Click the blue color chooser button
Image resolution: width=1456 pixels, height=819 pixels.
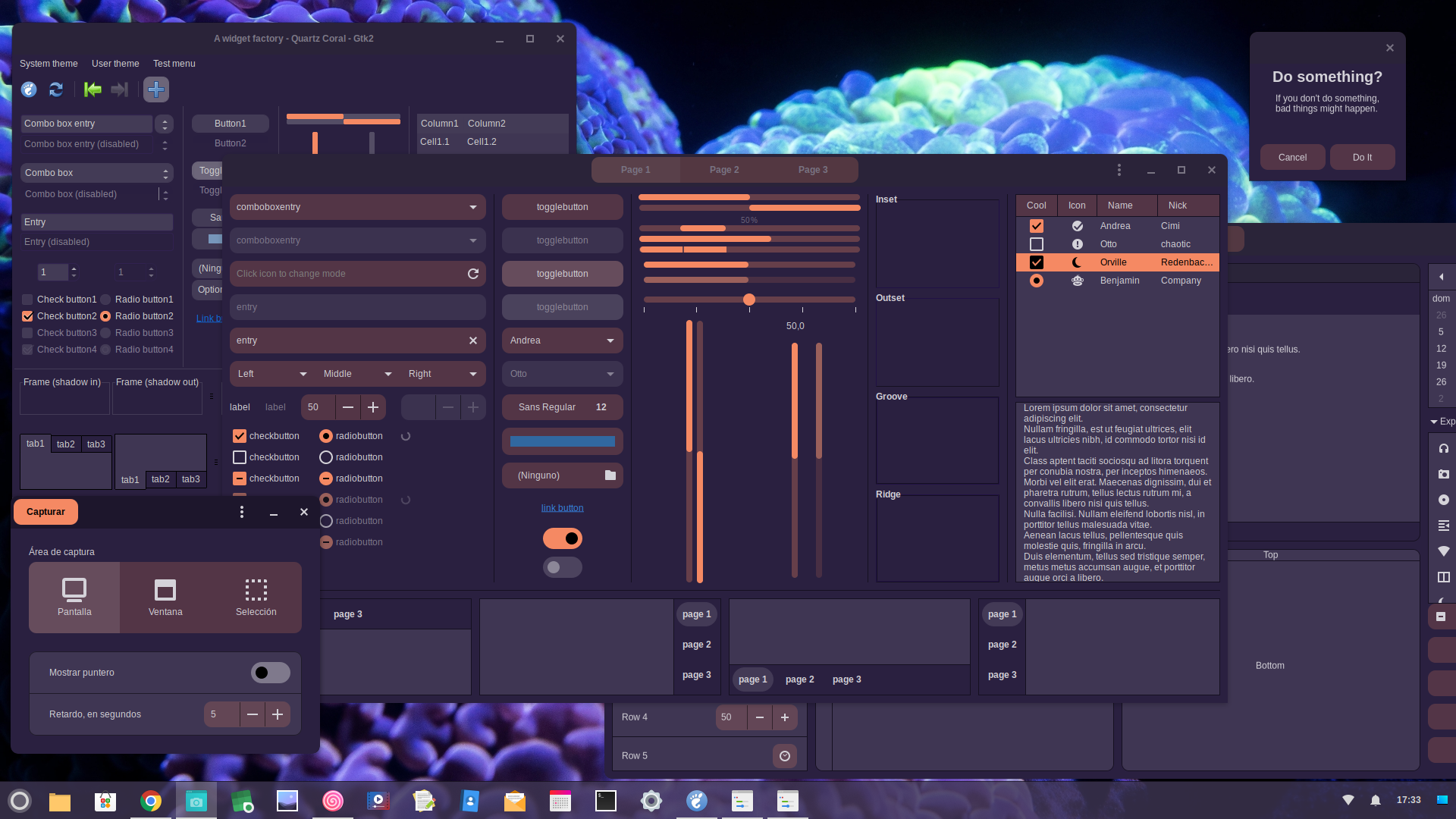563,441
